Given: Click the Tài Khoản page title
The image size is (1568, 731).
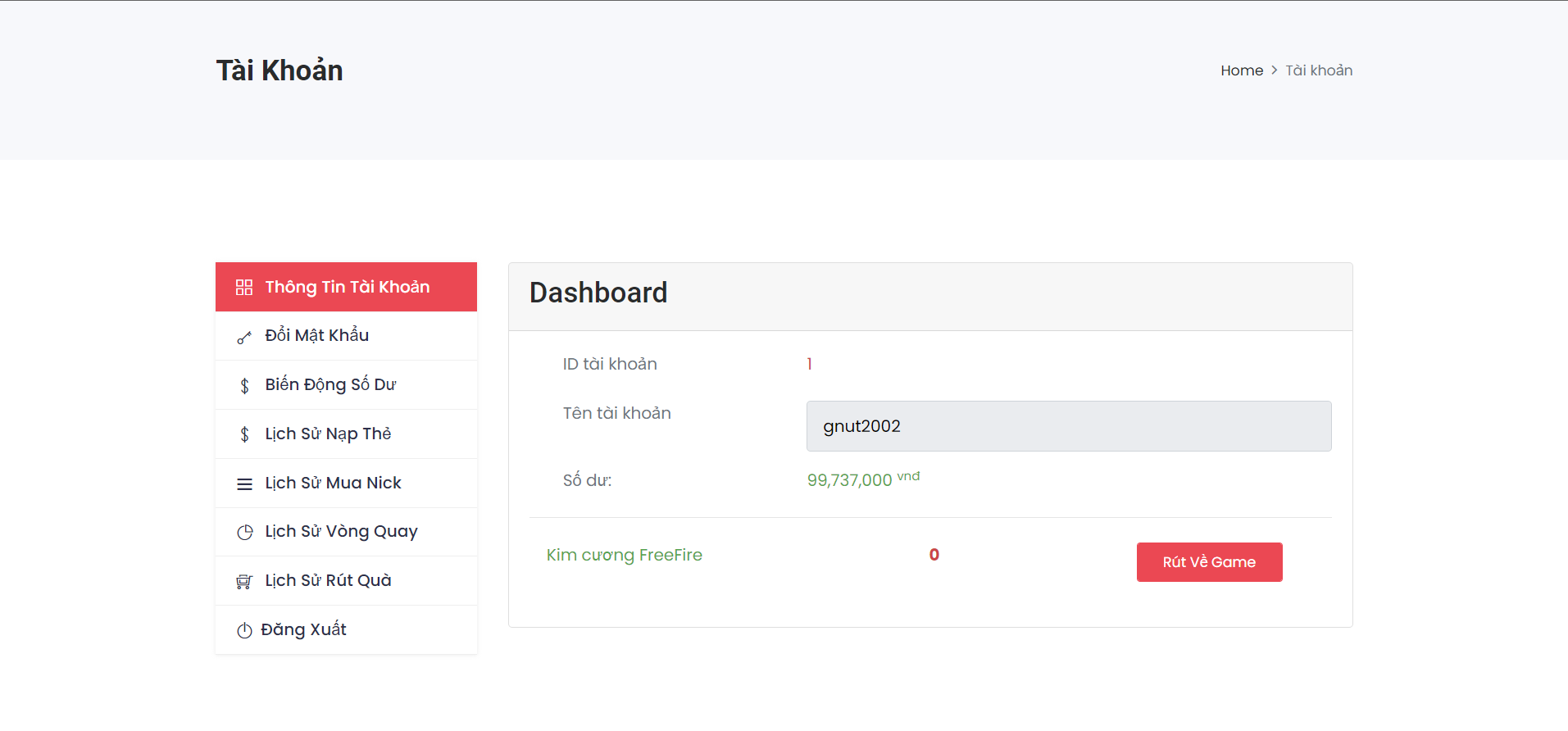Looking at the screenshot, I should pos(280,70).
